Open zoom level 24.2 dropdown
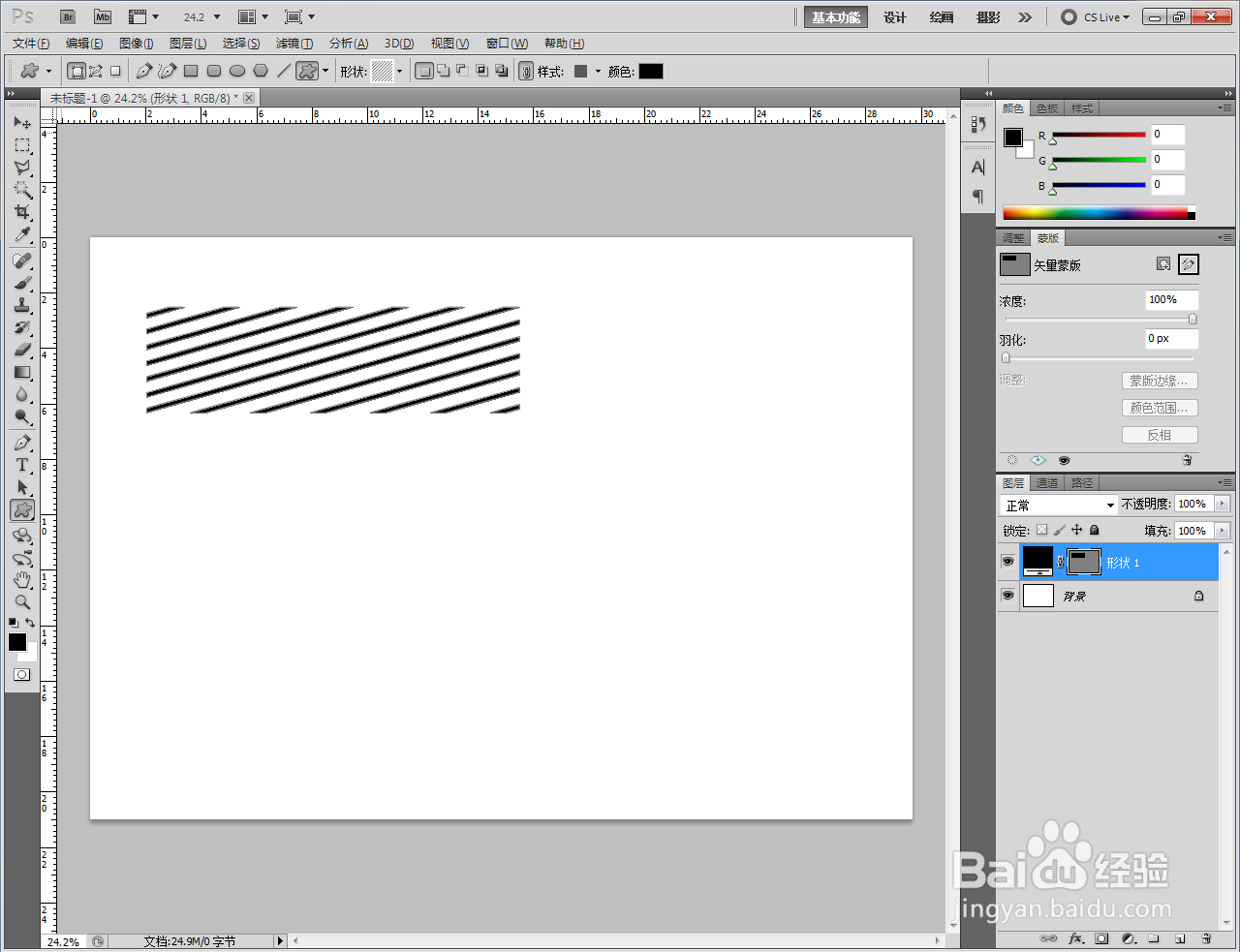This screenshot has width=1240, height=952. (217, 17)
